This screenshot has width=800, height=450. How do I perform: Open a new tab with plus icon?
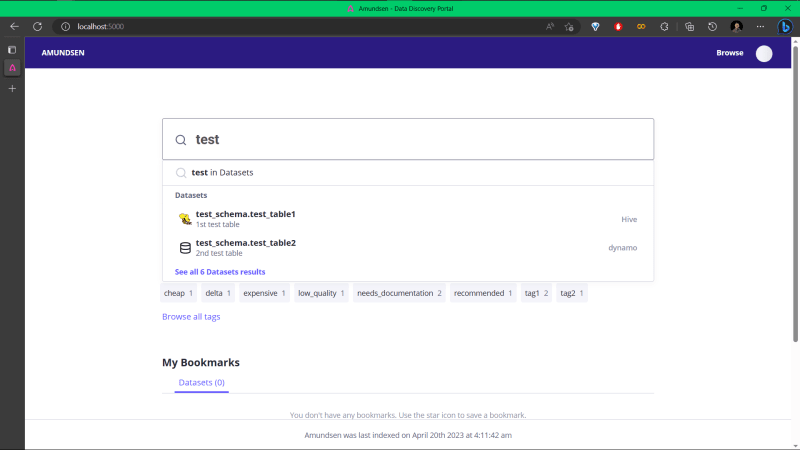(12, 88)
